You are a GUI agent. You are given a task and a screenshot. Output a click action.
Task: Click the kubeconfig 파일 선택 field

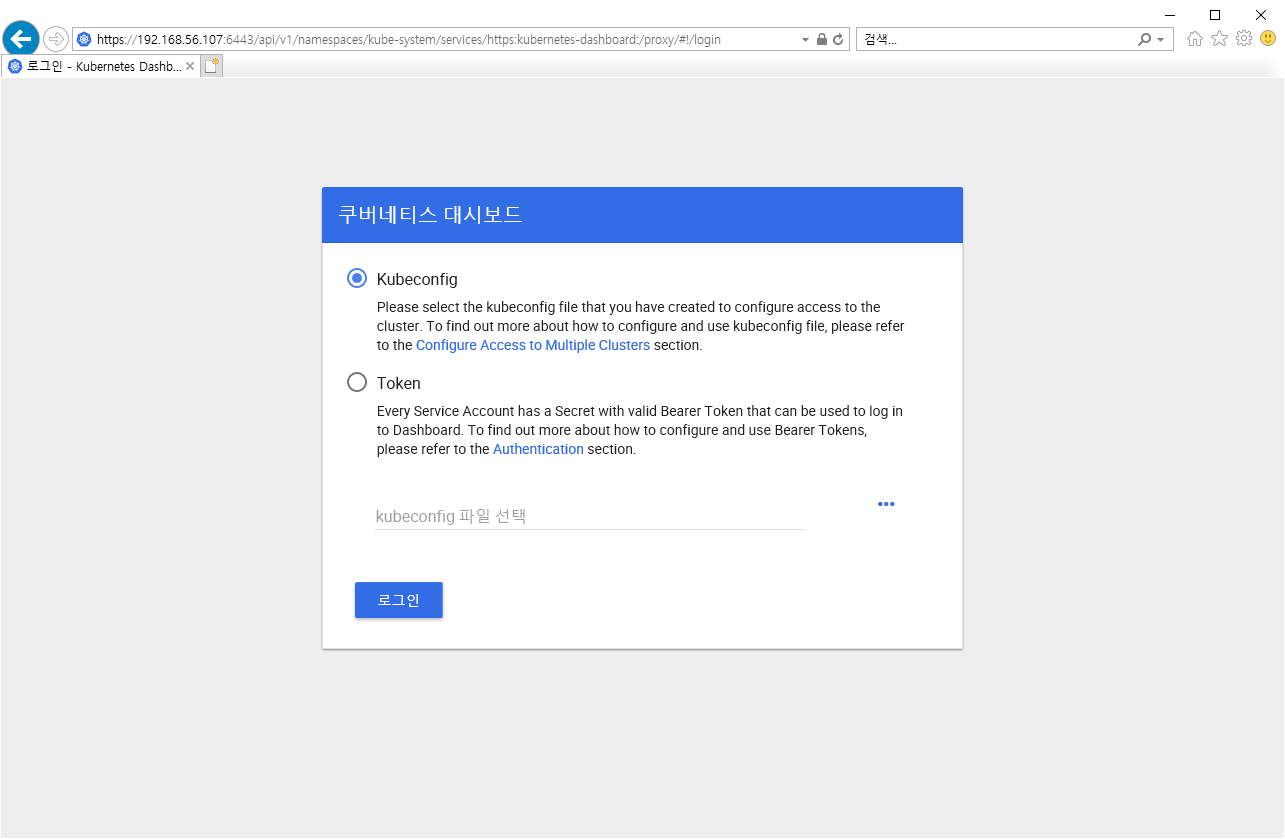click(590, 516)
